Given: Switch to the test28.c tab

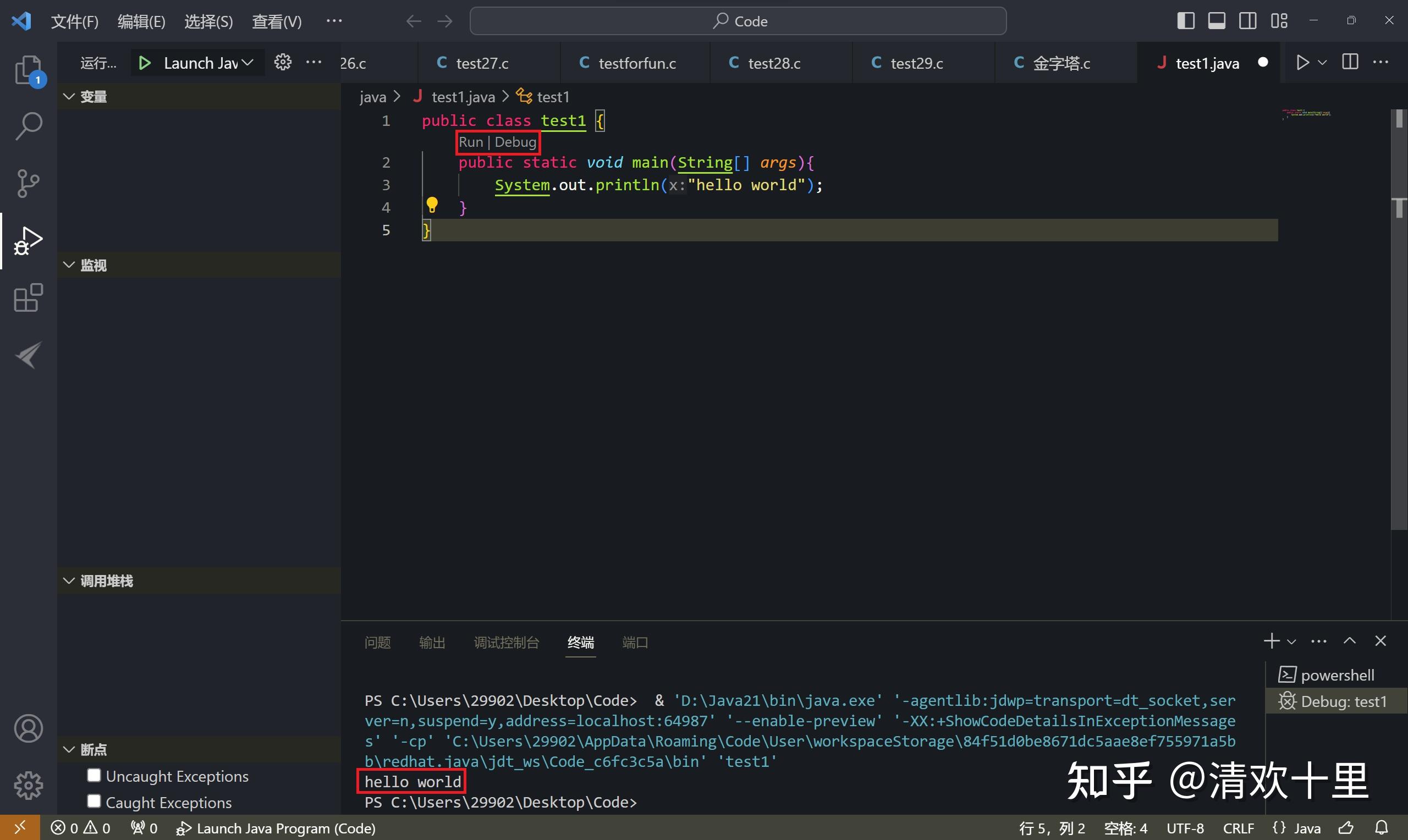Looking at the screenshot, I should (773, 62).
